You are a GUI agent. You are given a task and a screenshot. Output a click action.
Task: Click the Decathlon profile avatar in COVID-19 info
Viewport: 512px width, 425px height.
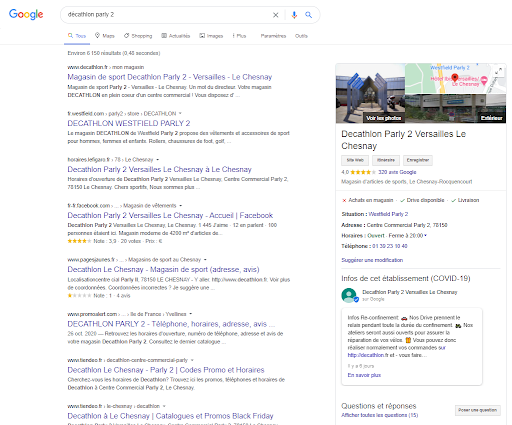349,295
